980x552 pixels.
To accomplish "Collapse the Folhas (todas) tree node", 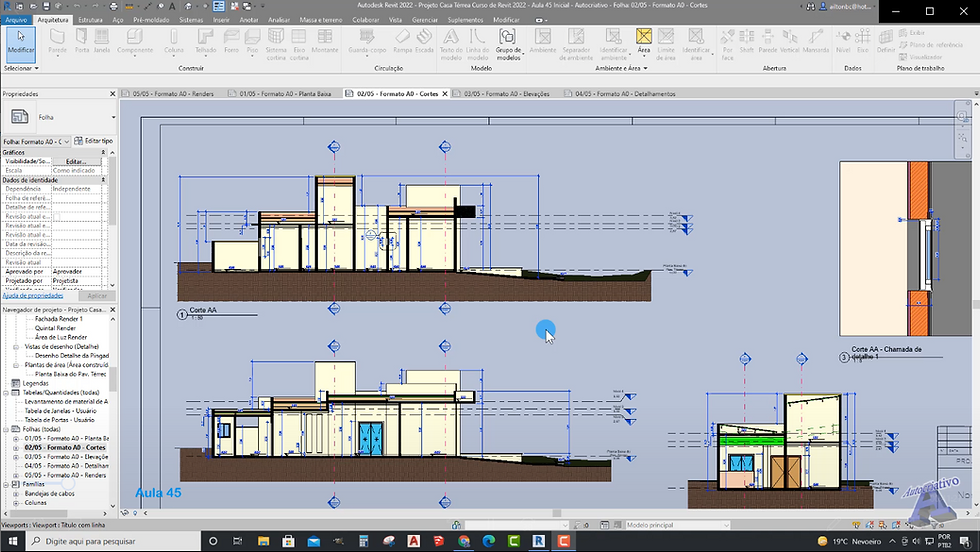I will (x=6, y=429).
